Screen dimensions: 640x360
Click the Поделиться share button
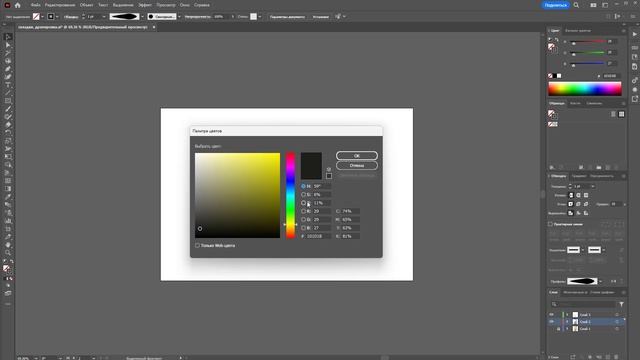click(x=556, y=5)
